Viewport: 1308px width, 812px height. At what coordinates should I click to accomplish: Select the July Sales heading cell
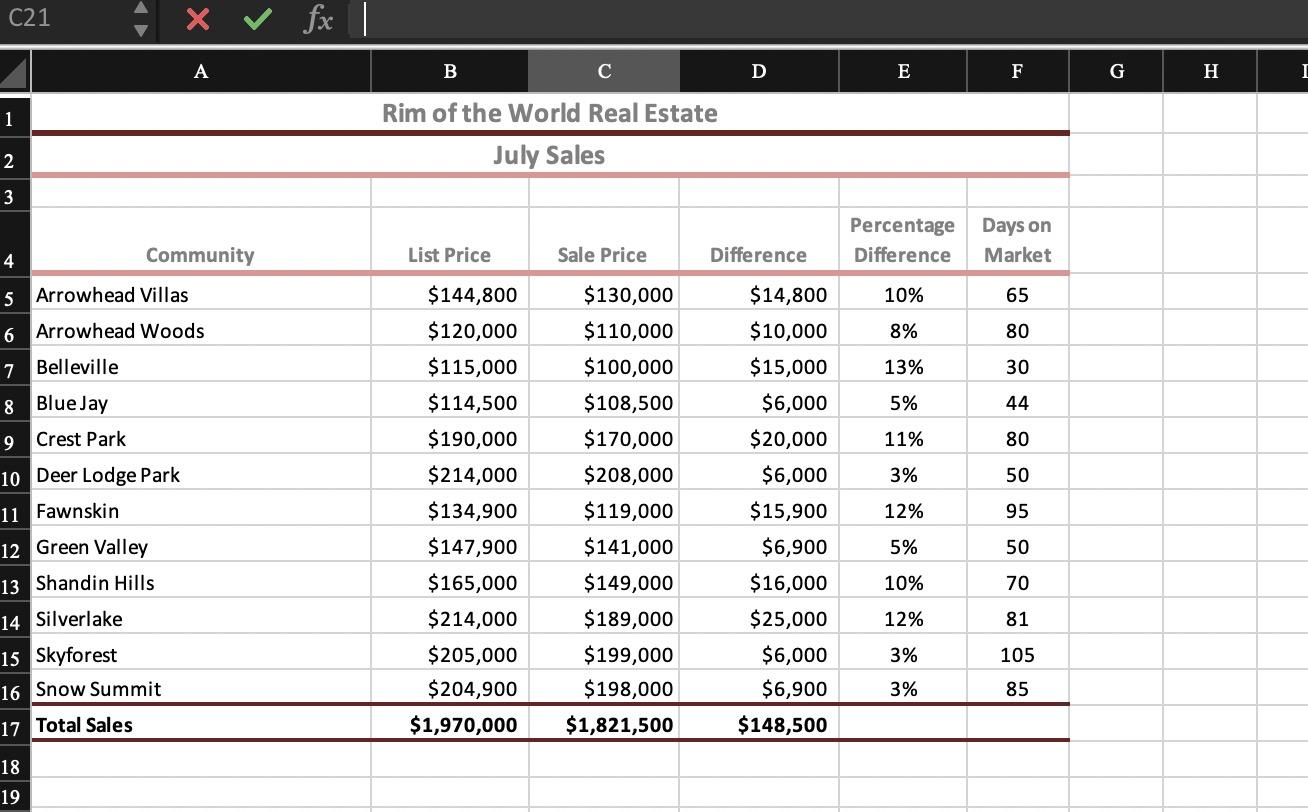548,155
